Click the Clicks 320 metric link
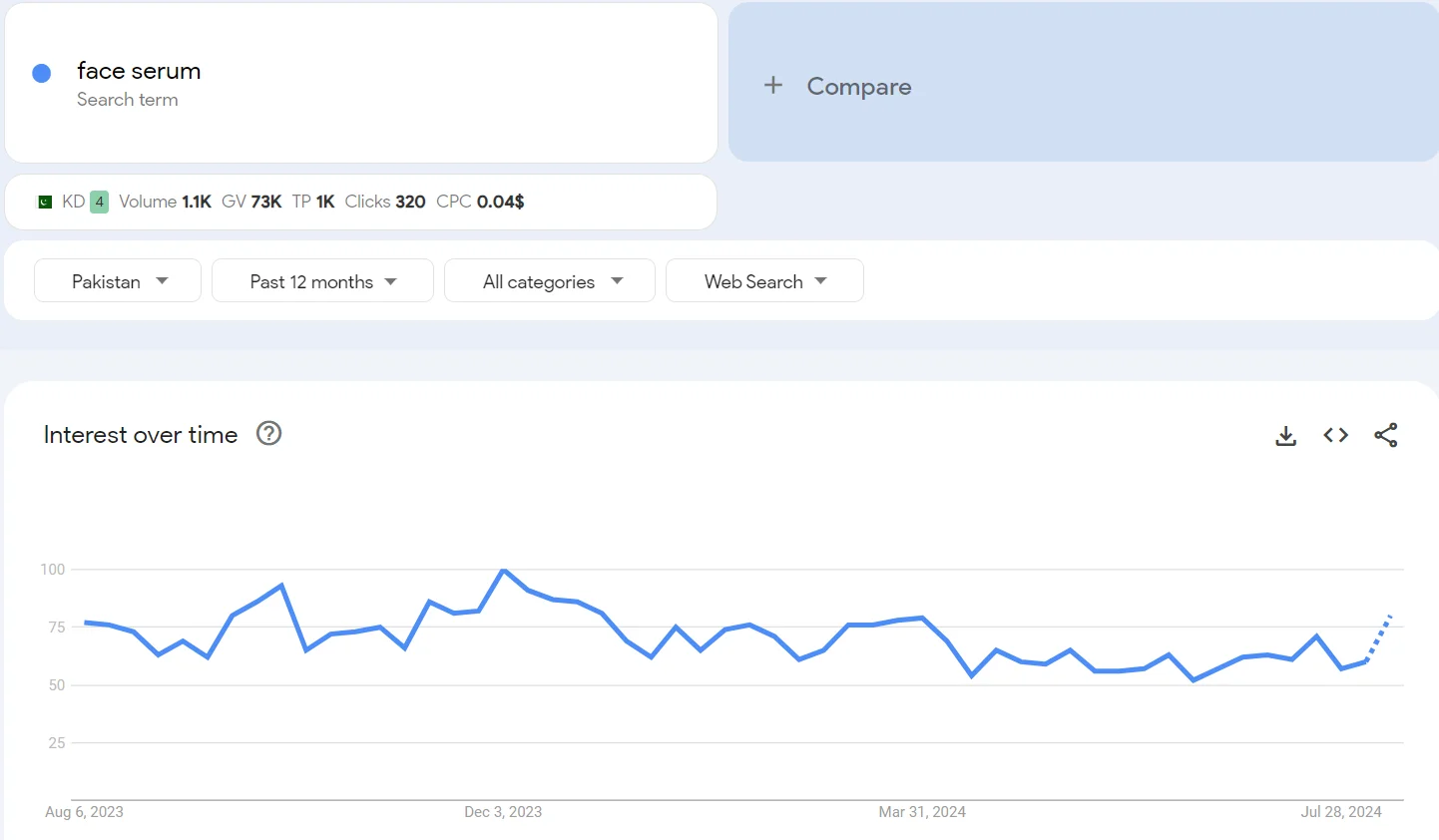Image resolution: width=1439 pixels, height=840 pixels. (385, 201)
